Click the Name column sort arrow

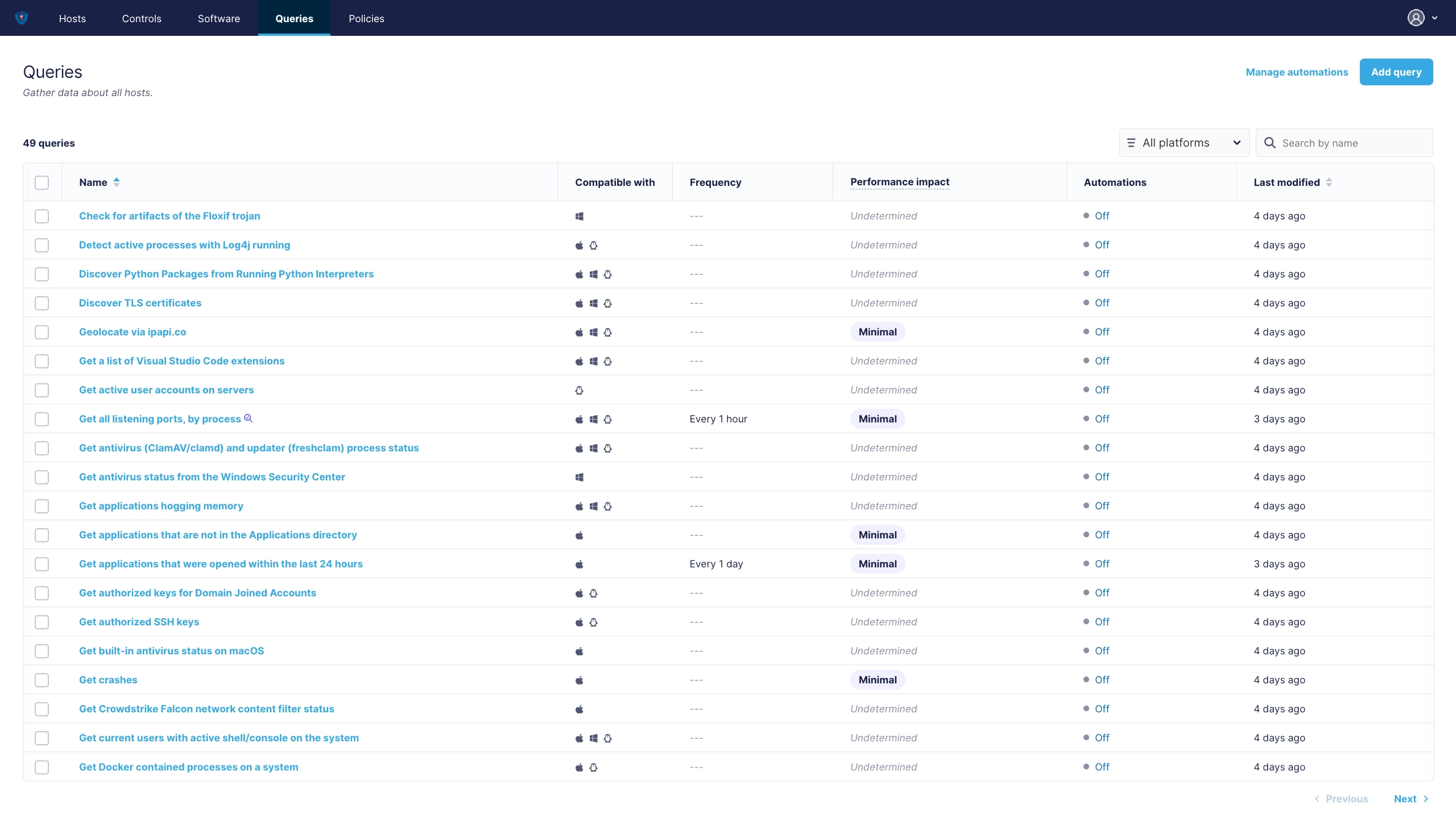click(x=117, y=182)
